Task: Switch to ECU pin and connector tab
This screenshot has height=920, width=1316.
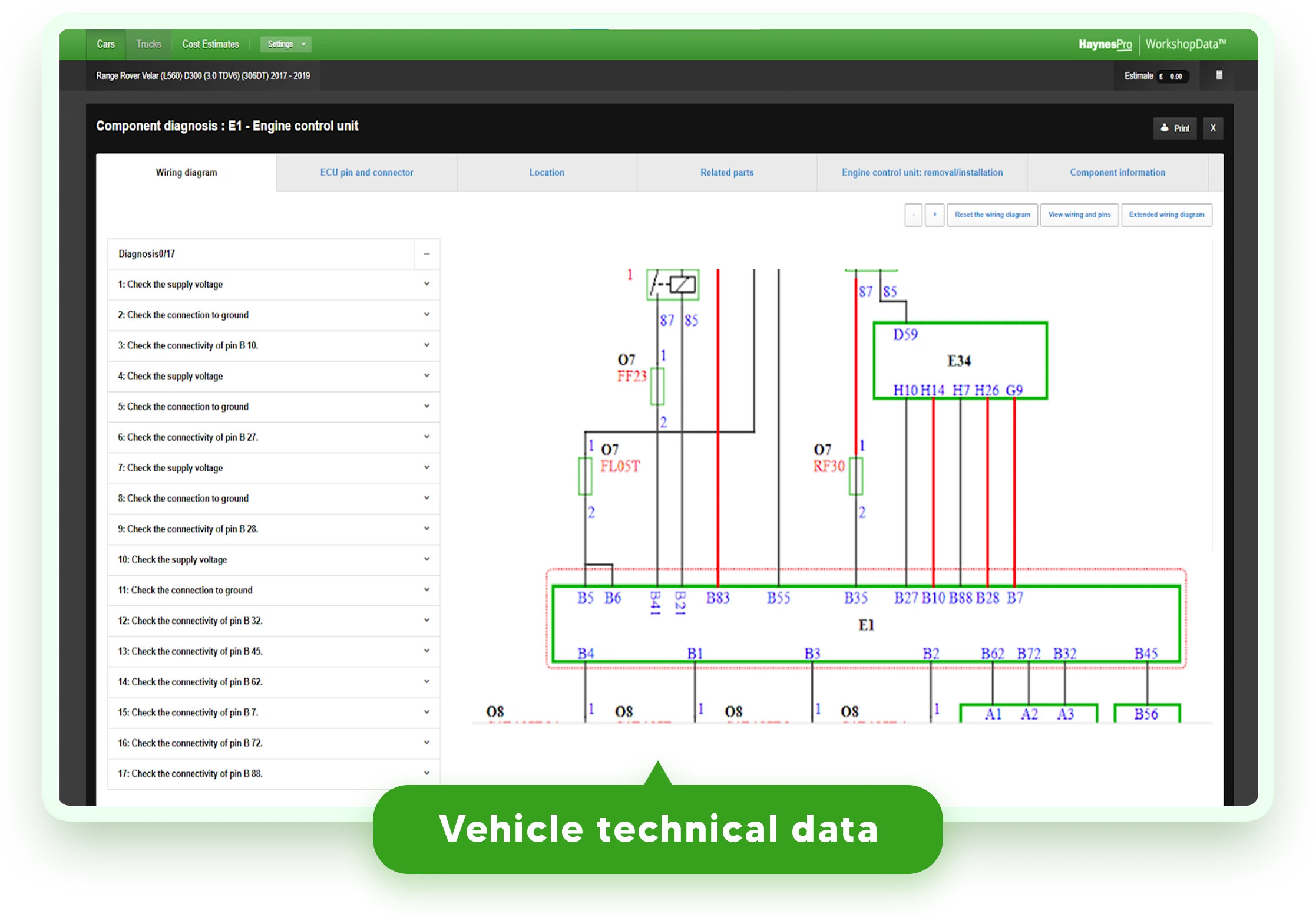Action: click(x=366, y=172)
